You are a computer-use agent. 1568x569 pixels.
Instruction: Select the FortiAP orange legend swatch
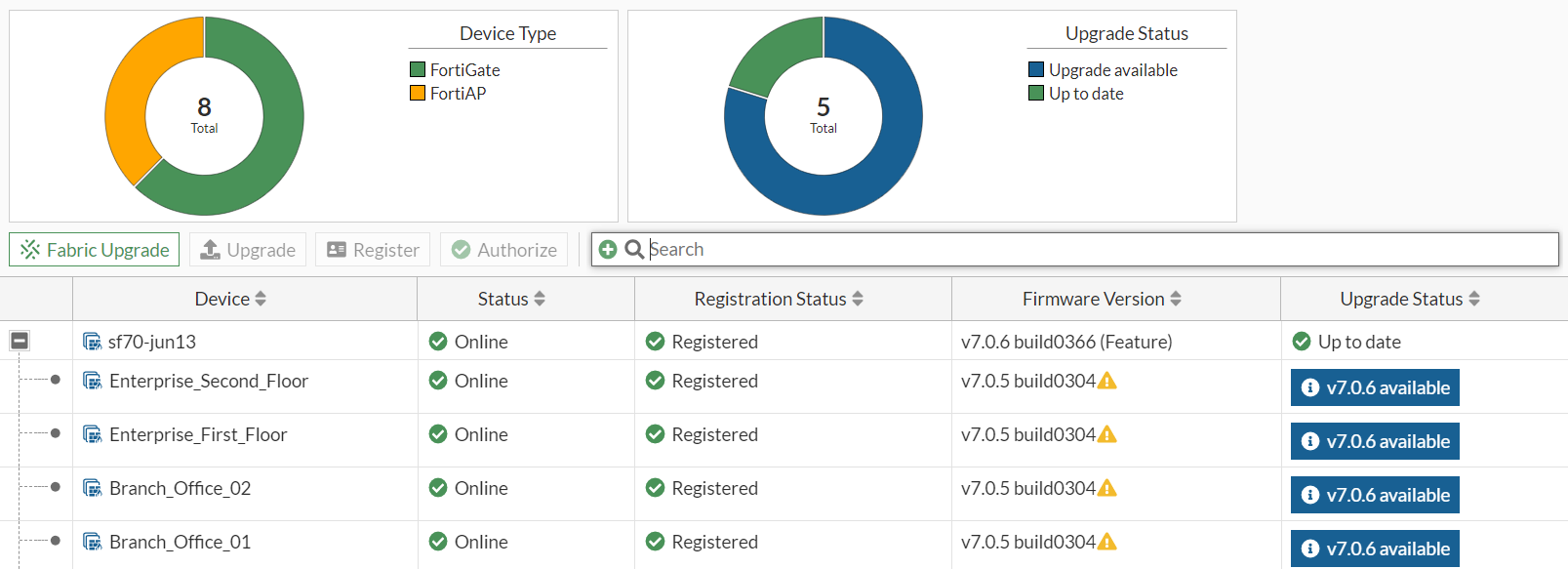[418, 94]
